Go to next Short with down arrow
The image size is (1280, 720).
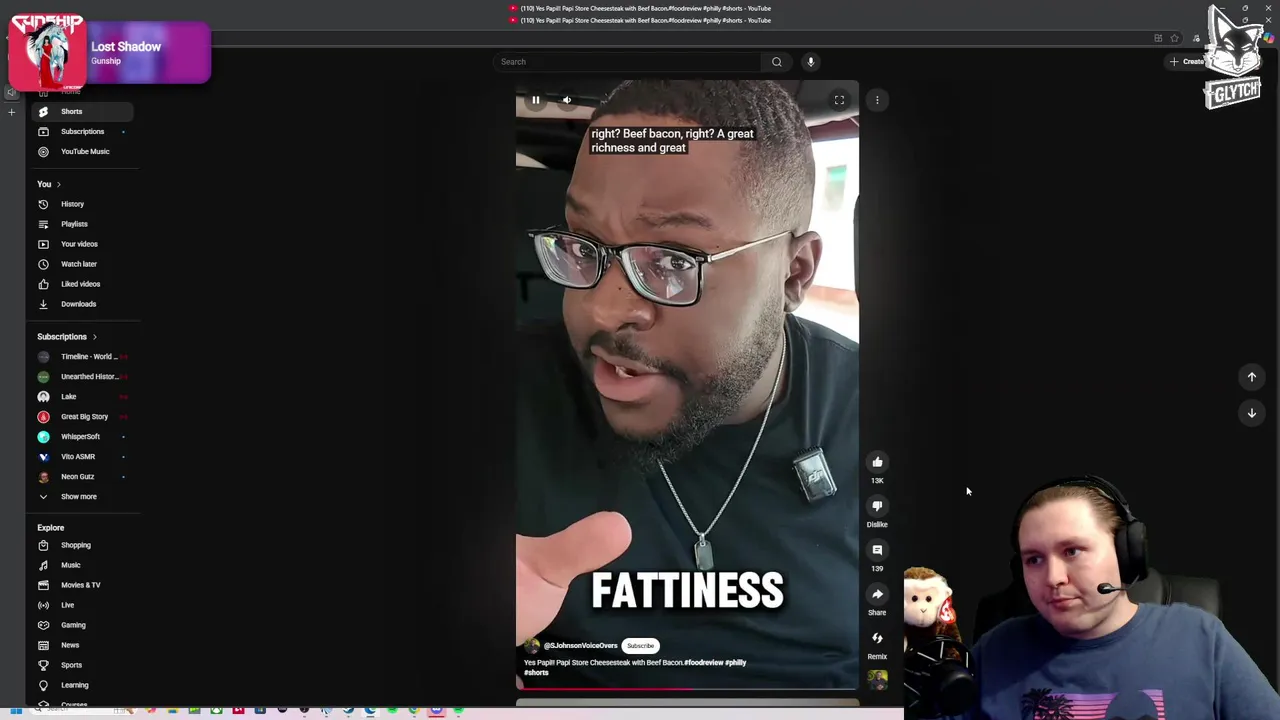pyautogui.click(x=1251, y=413)
